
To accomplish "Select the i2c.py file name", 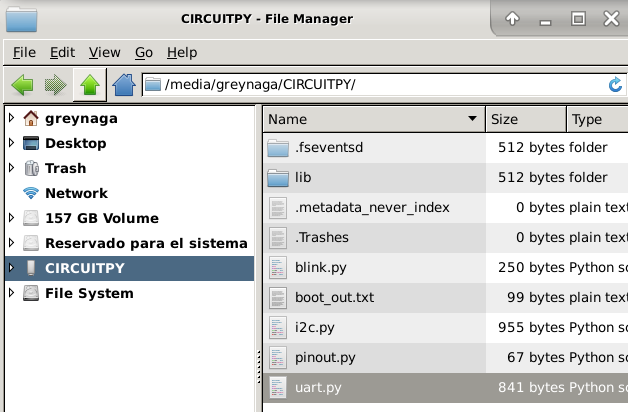I will (x=315, y=328).
